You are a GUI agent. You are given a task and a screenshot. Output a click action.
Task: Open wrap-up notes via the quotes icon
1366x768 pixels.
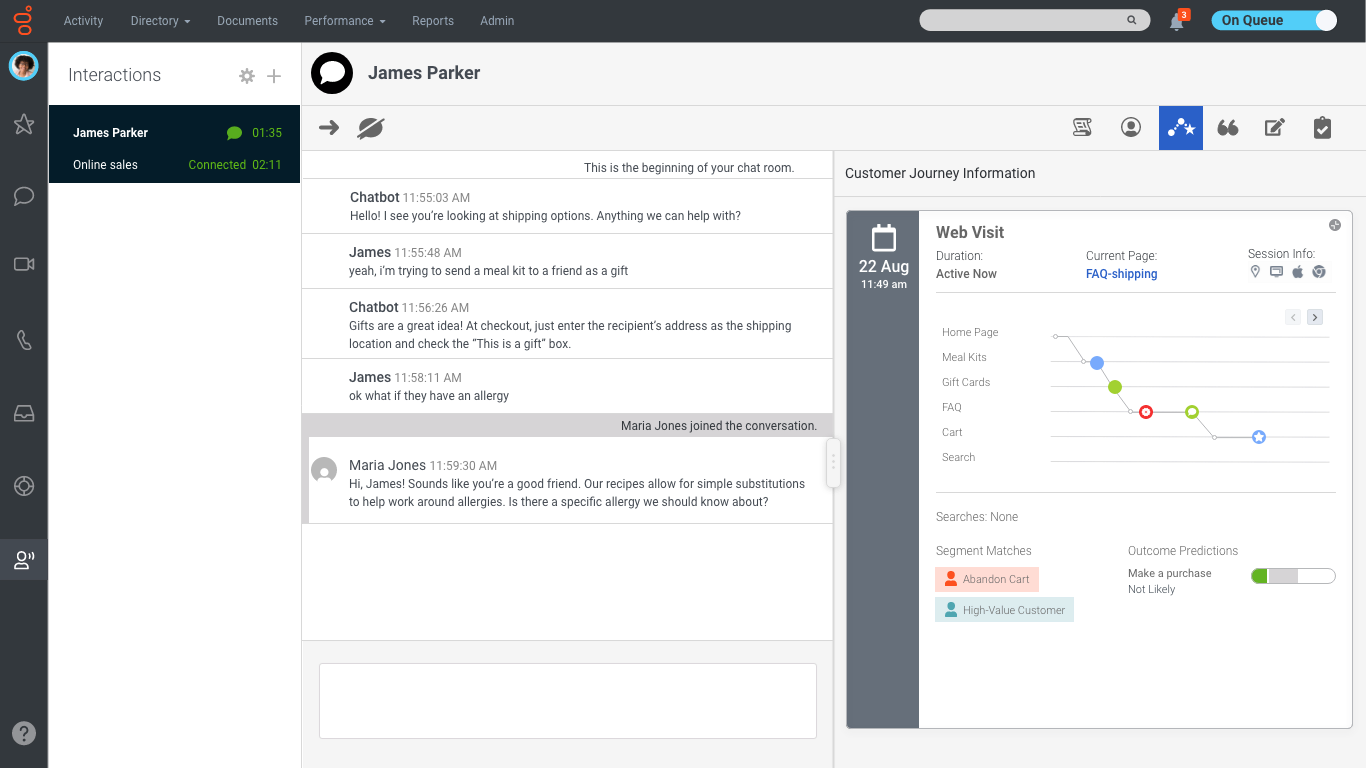click(1227, 127)
